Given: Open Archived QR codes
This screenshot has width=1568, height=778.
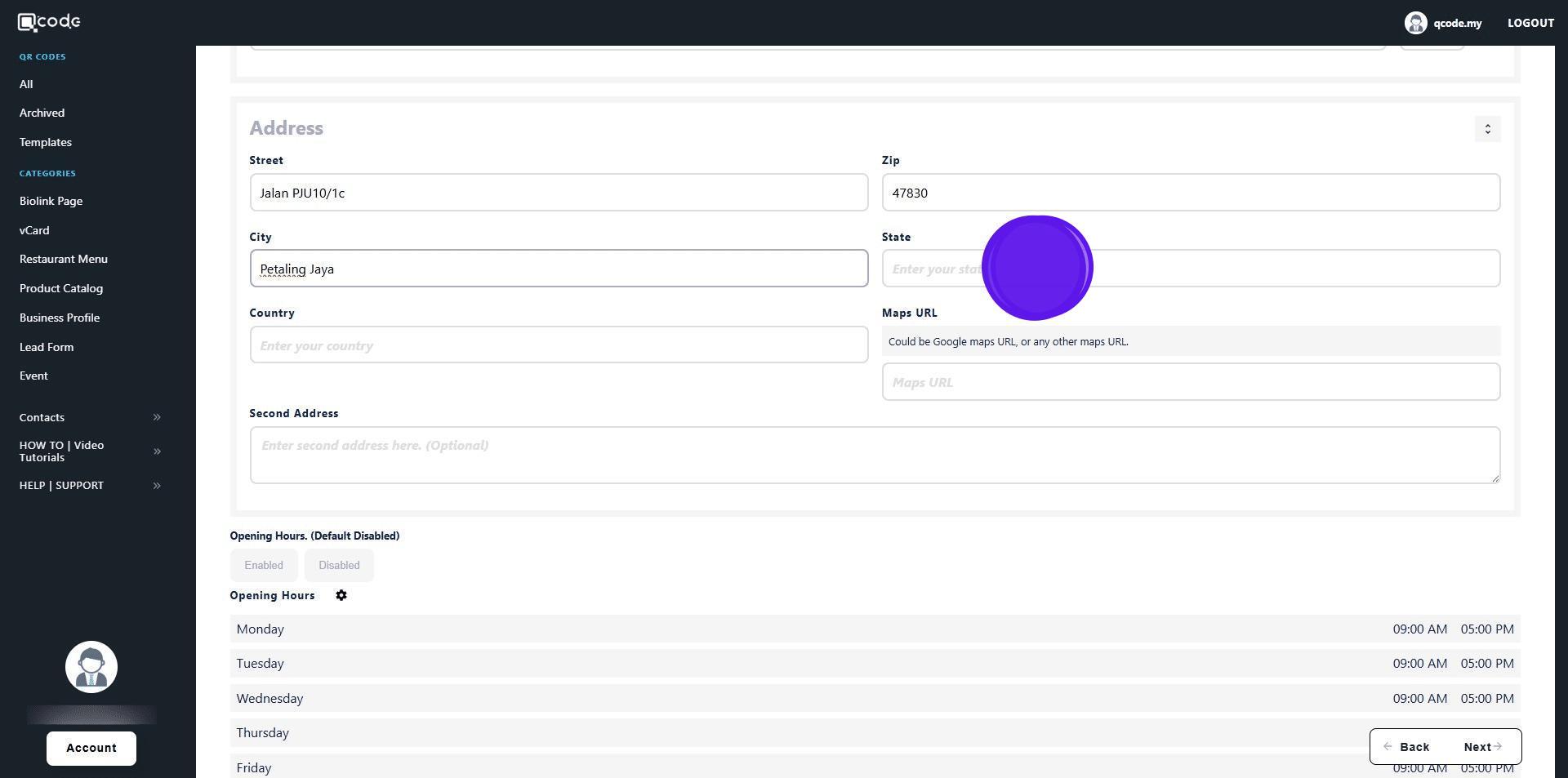Looking at the screenshot, I should (42, 113).
